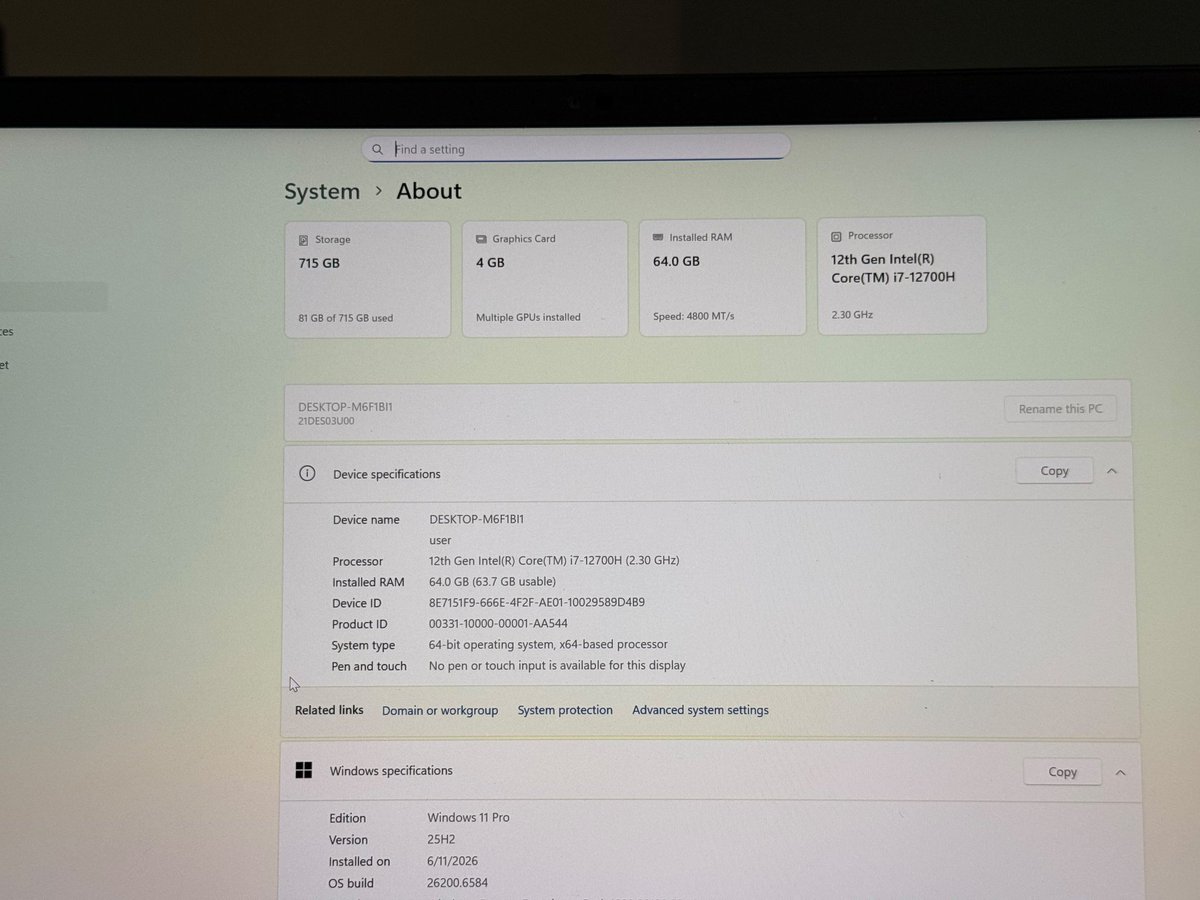1200x900 pixels.
Task: Open Domain or workgroup link
Action: (440, 711)
